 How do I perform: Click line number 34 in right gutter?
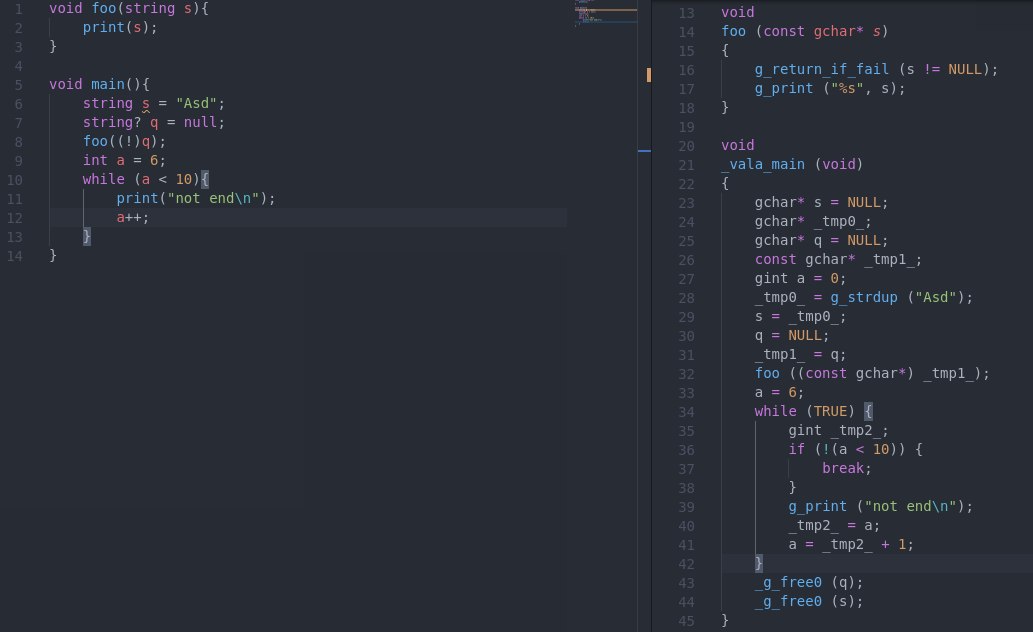coord(686,413)
